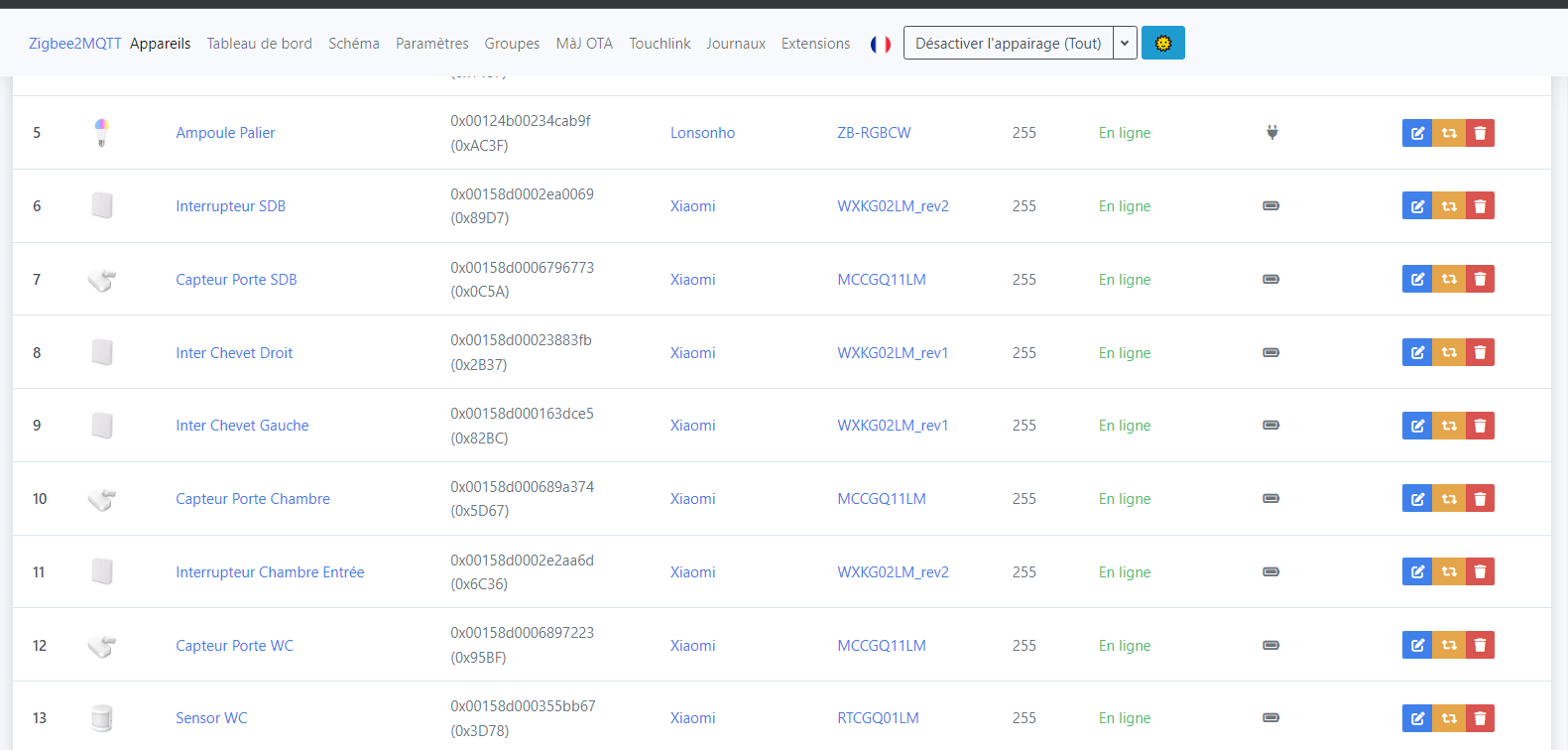Delete Capteur Porte SDB device
This screenshot has height=750, width=1568.
pos(1480,280)
